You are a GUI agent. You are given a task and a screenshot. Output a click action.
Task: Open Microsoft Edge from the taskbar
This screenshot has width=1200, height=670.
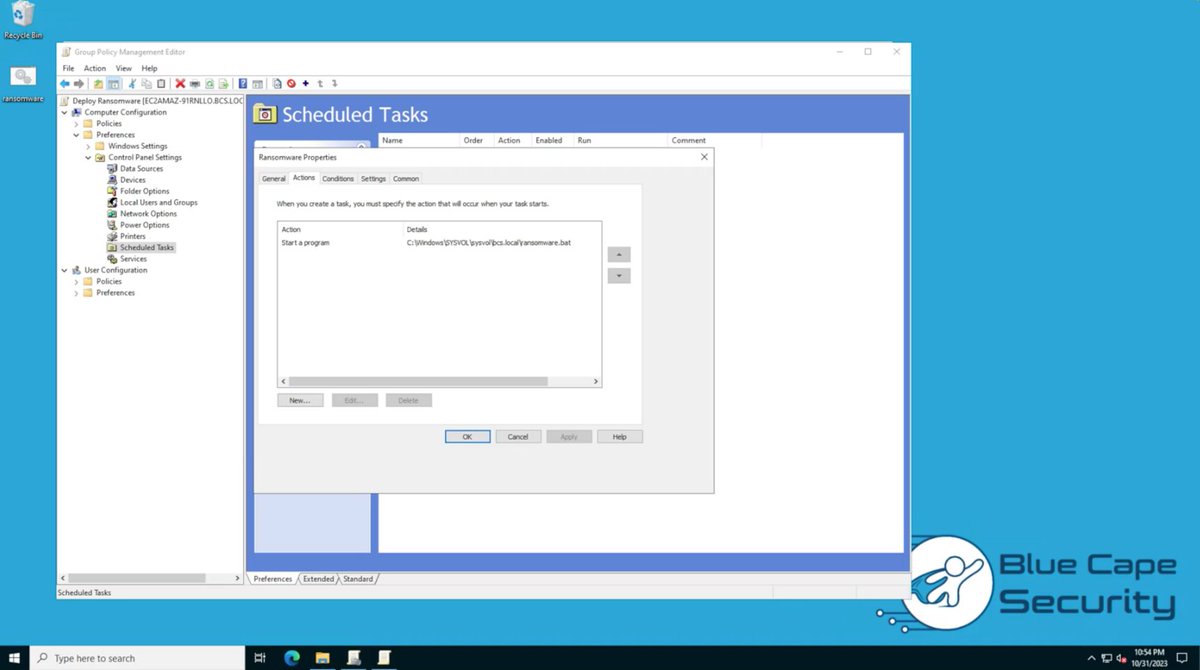[x=292, y=658]
